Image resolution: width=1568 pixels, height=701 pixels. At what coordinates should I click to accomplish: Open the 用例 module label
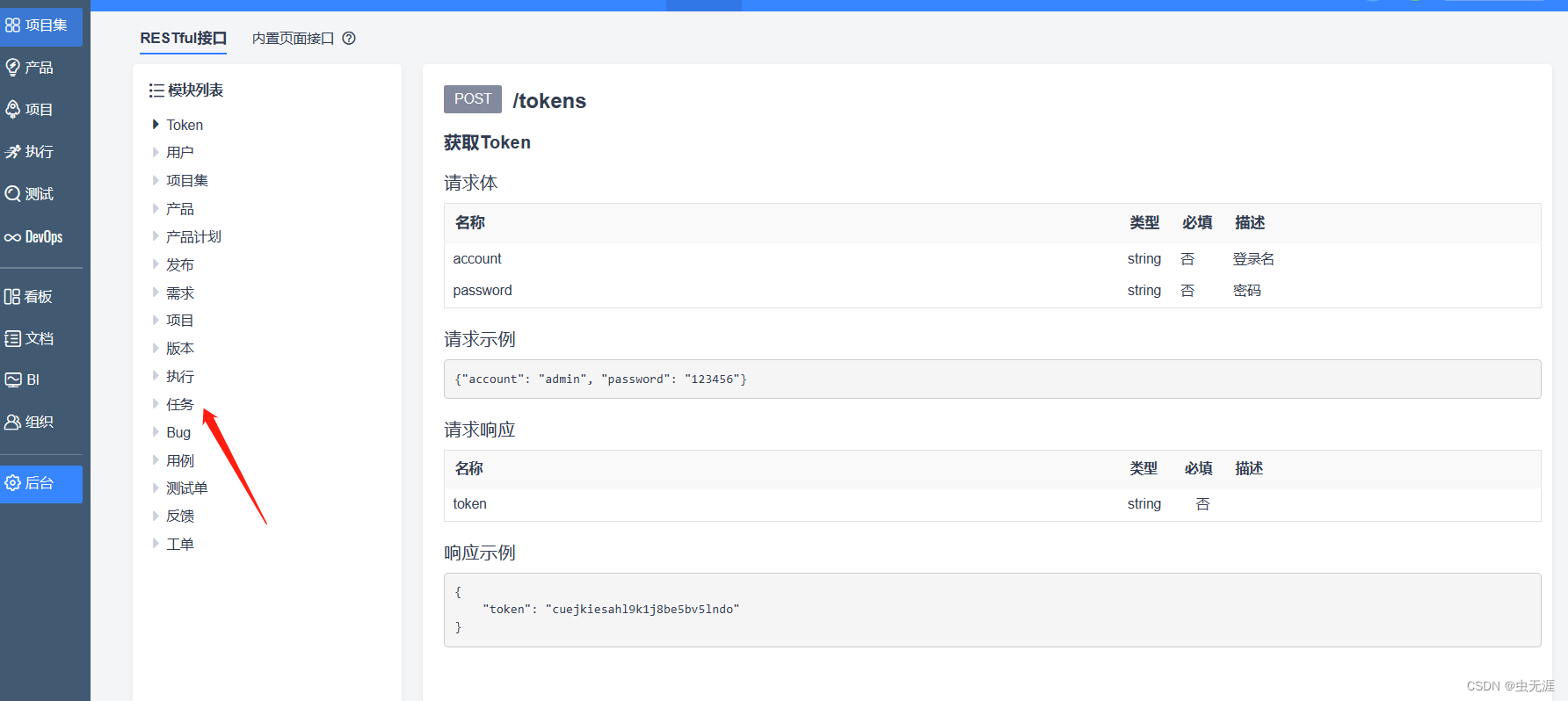click(x=180, y=460)
